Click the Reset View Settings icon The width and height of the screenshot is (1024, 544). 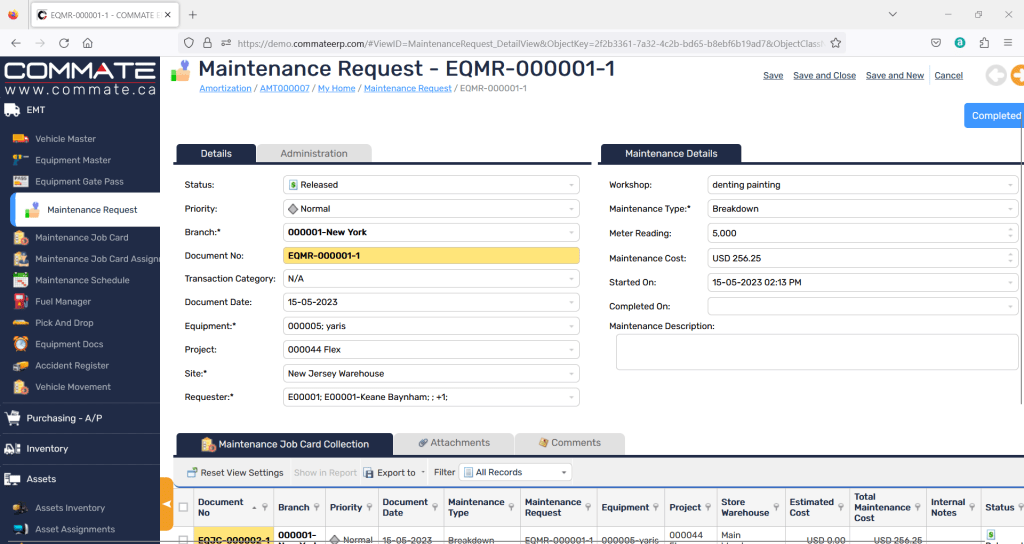point(192,473)
